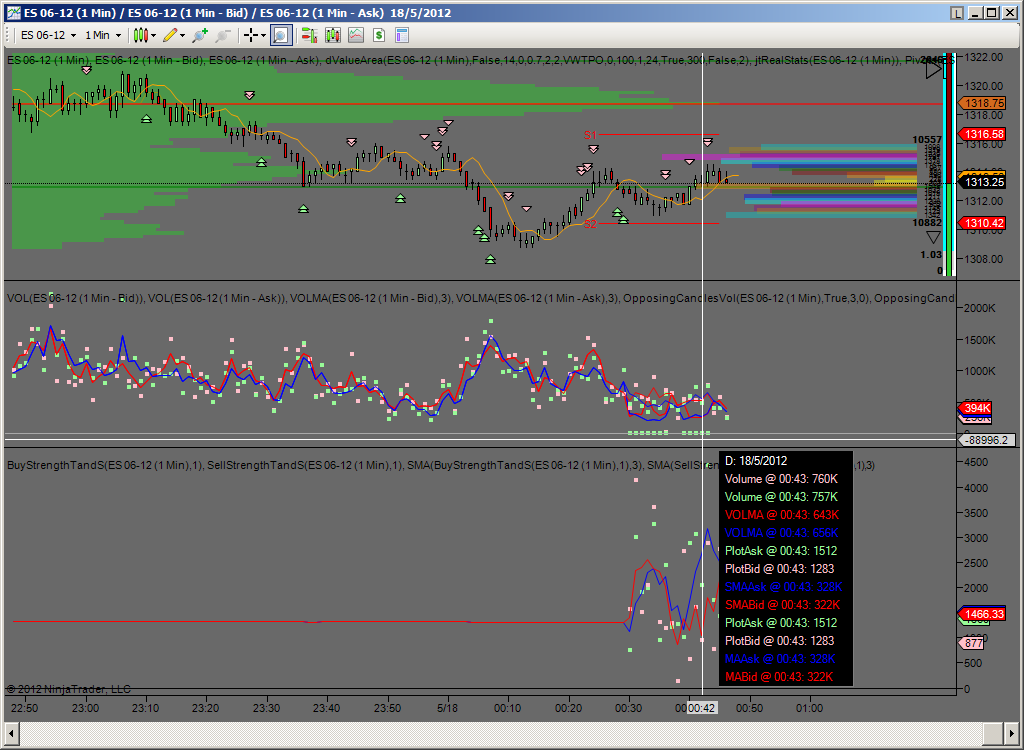This screenshot has height=750, width=1024.
Task: Click the right-pointing triangle marker near 1322.00
Action: 933,70
